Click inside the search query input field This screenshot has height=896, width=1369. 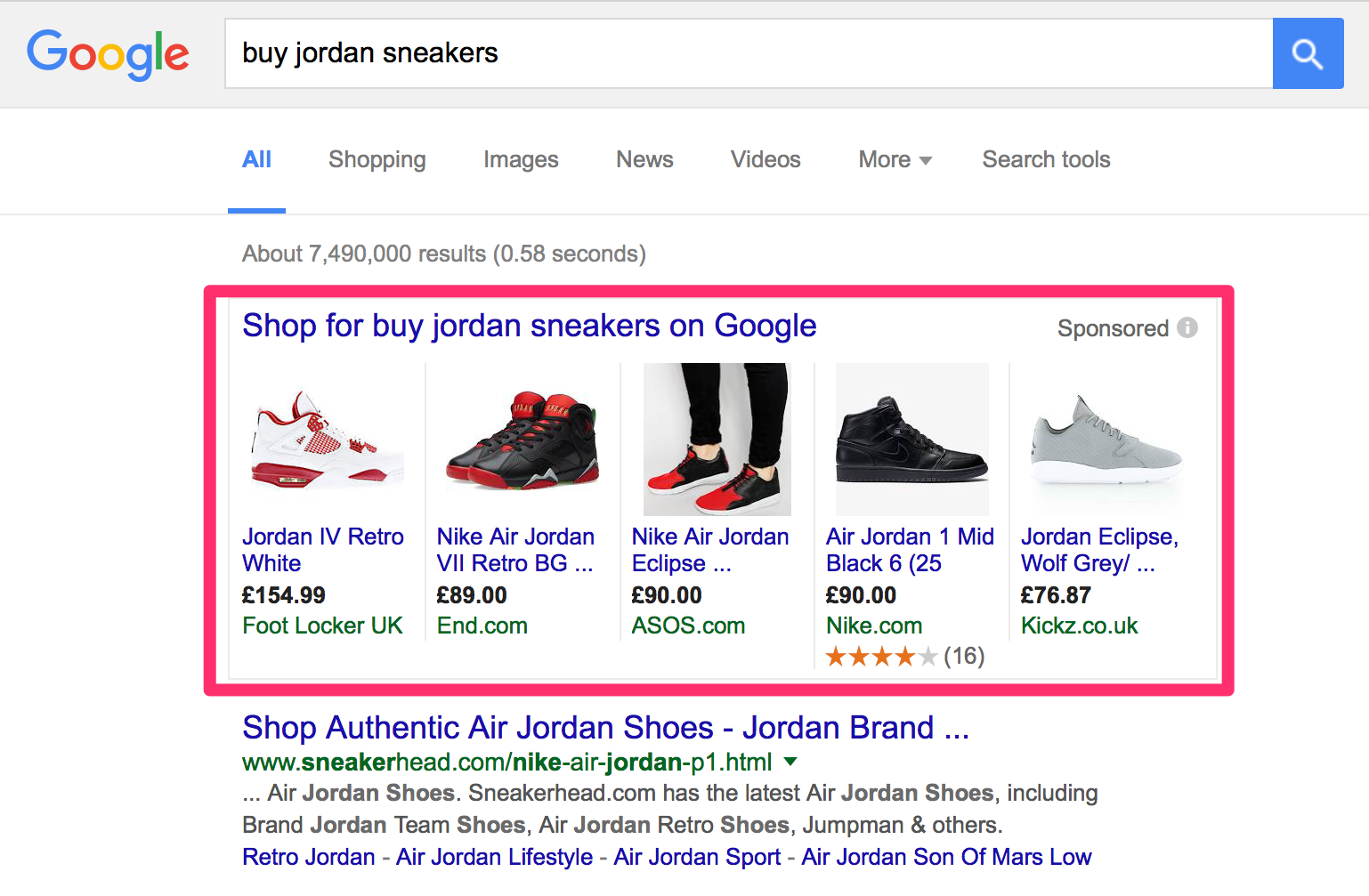tap(623, 53)
